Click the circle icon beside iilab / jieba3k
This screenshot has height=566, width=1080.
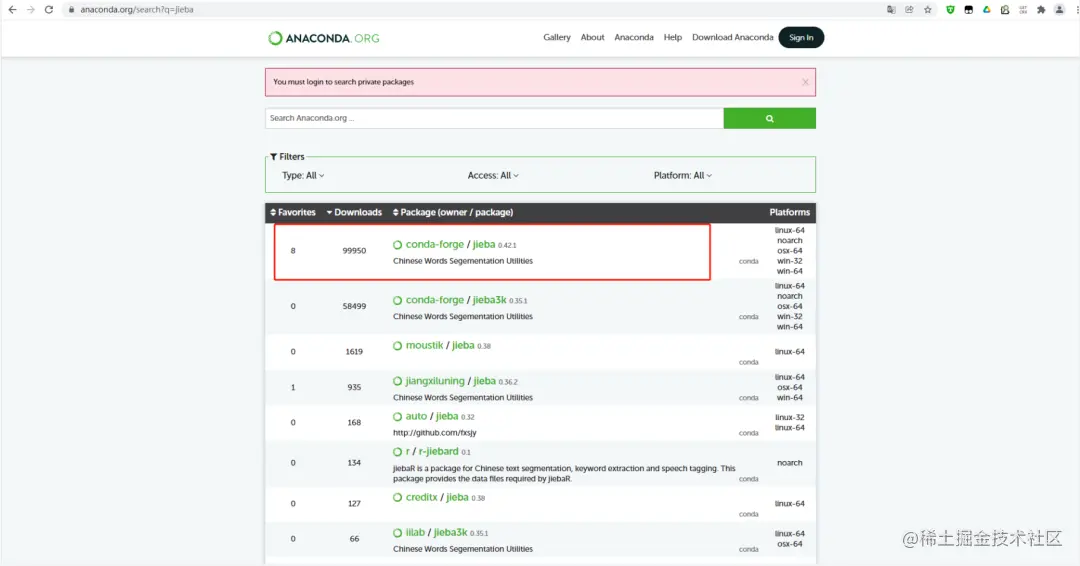pos(397,533)
